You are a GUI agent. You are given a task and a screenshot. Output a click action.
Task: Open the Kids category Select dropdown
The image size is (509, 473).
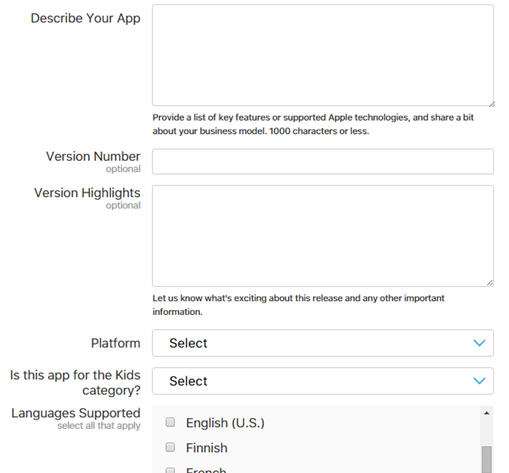323,381
